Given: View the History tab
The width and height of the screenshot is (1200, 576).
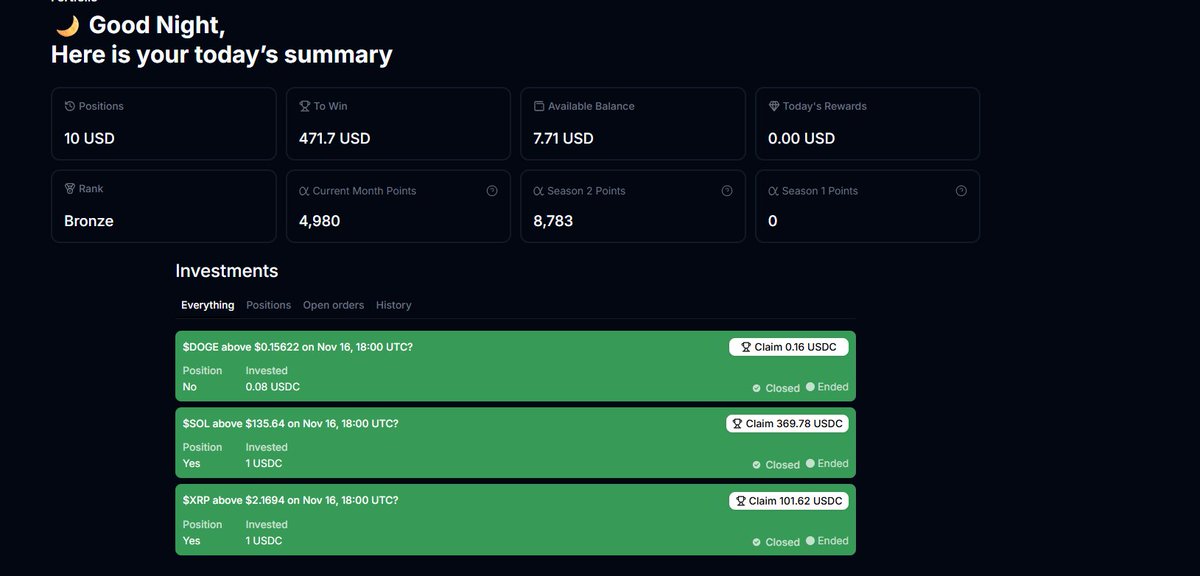Looking at the screenshot, I should pyautogui.click(x=394, y=305).
